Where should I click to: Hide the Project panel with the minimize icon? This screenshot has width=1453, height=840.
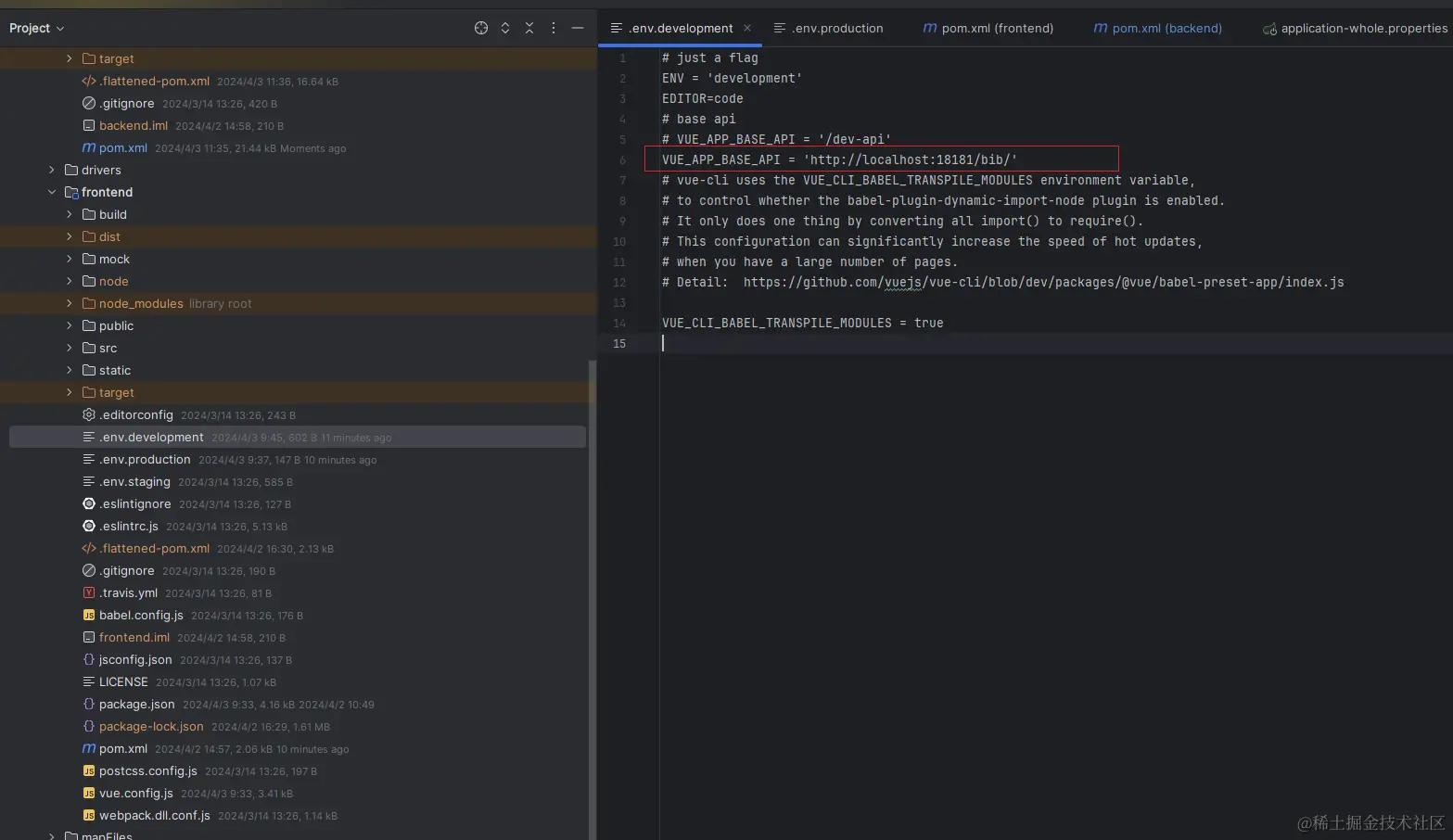pos(578,28)
